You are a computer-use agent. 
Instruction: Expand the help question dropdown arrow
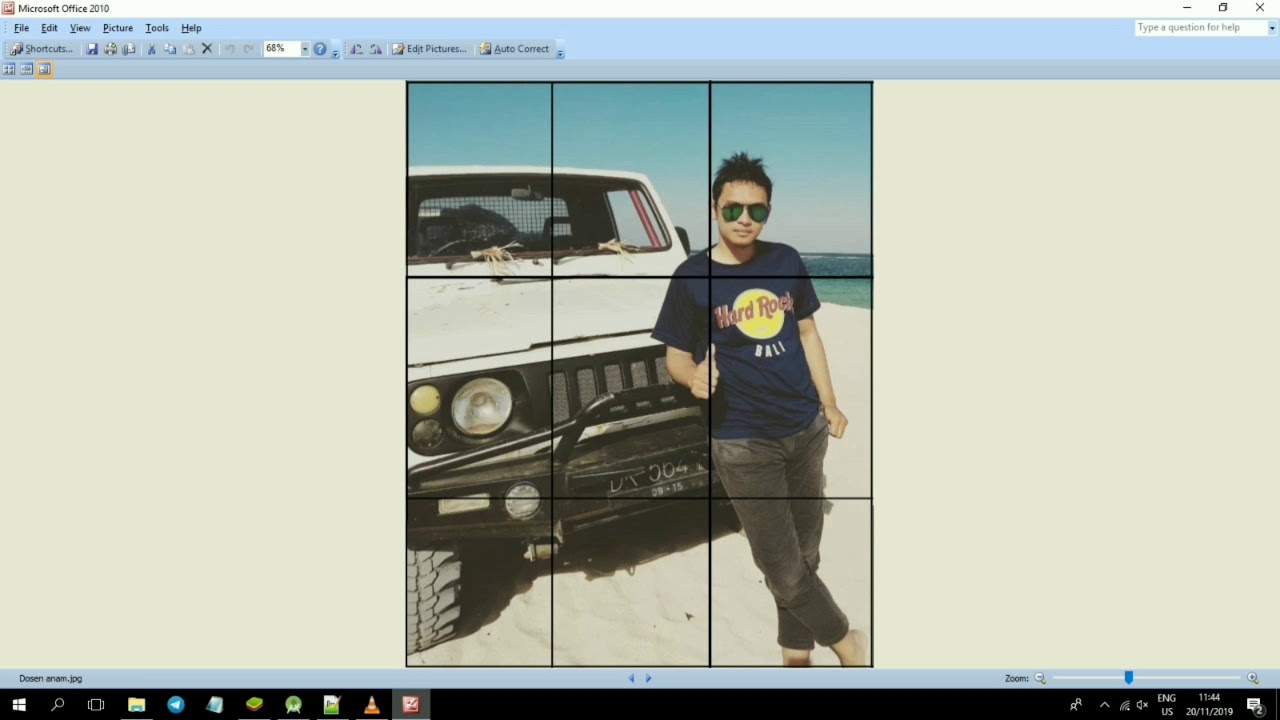coord(1272,28)
